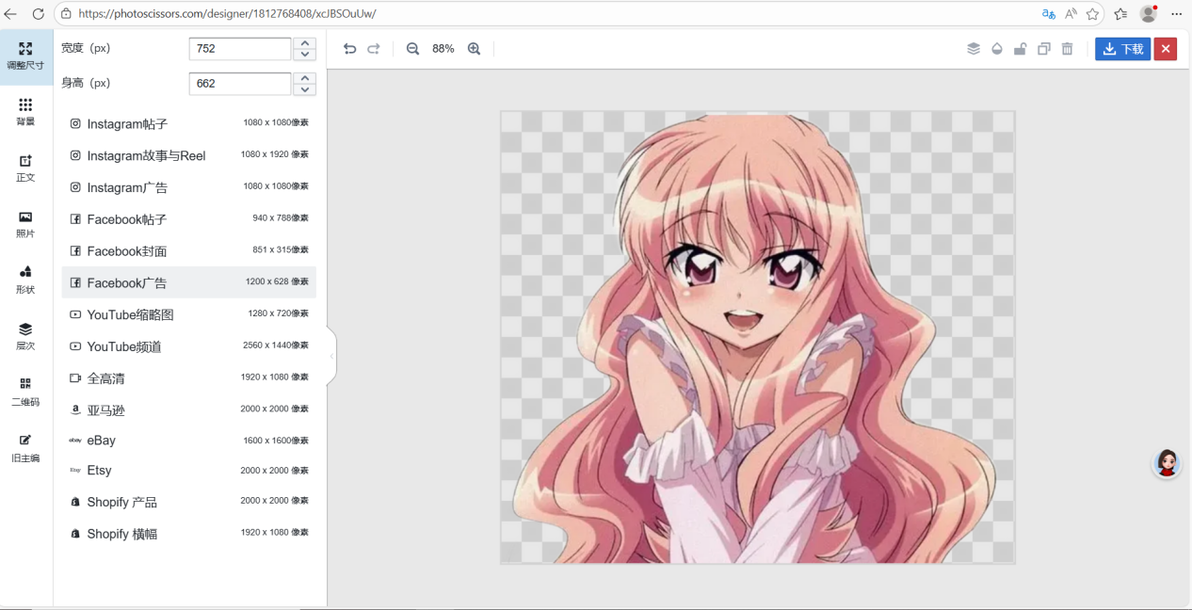
Task: Select the Shopify 横幅 preset
Action: pyautogui.click(x=189, y=534)
